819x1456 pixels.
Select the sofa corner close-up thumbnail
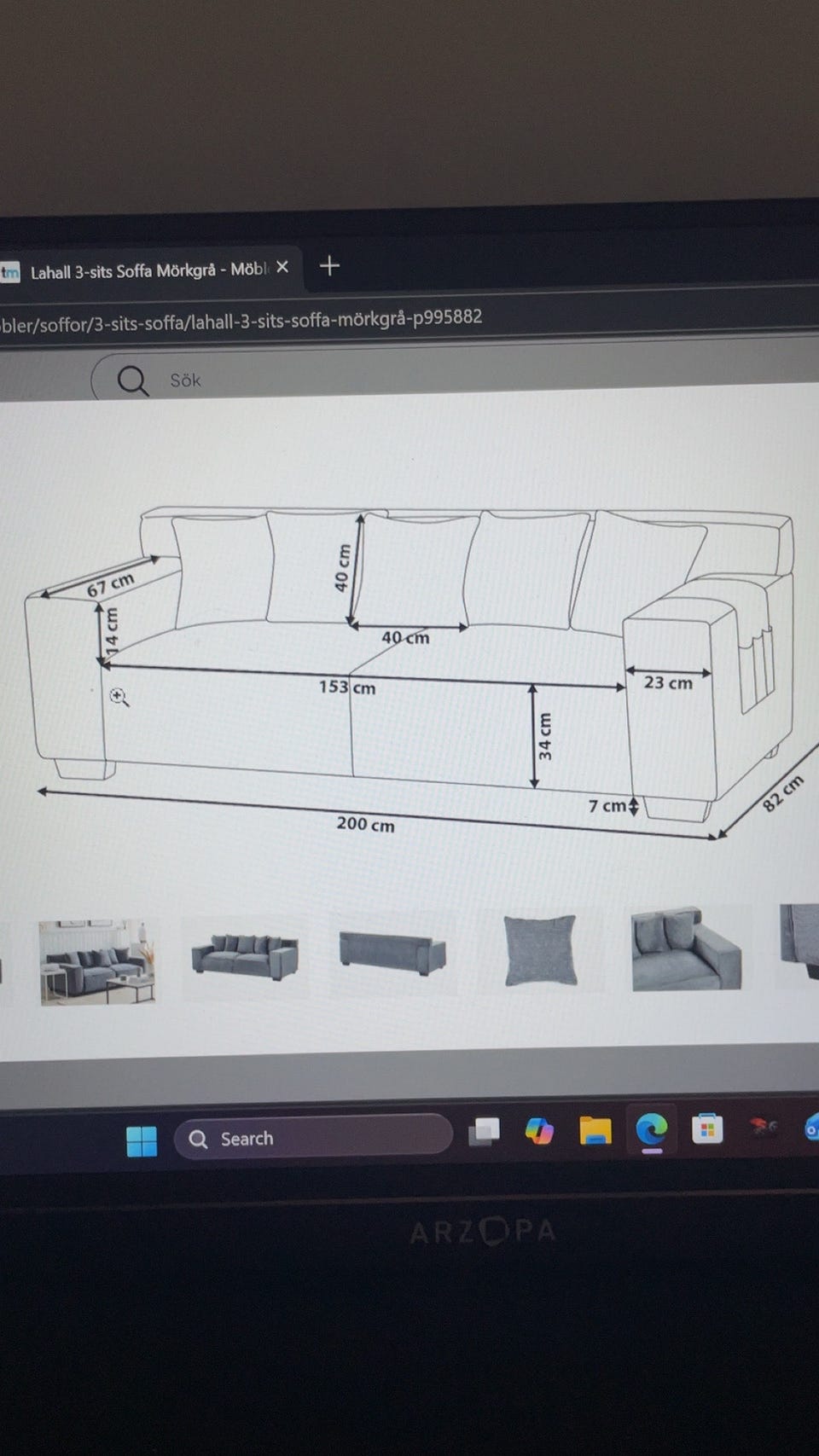click(686, 948)
